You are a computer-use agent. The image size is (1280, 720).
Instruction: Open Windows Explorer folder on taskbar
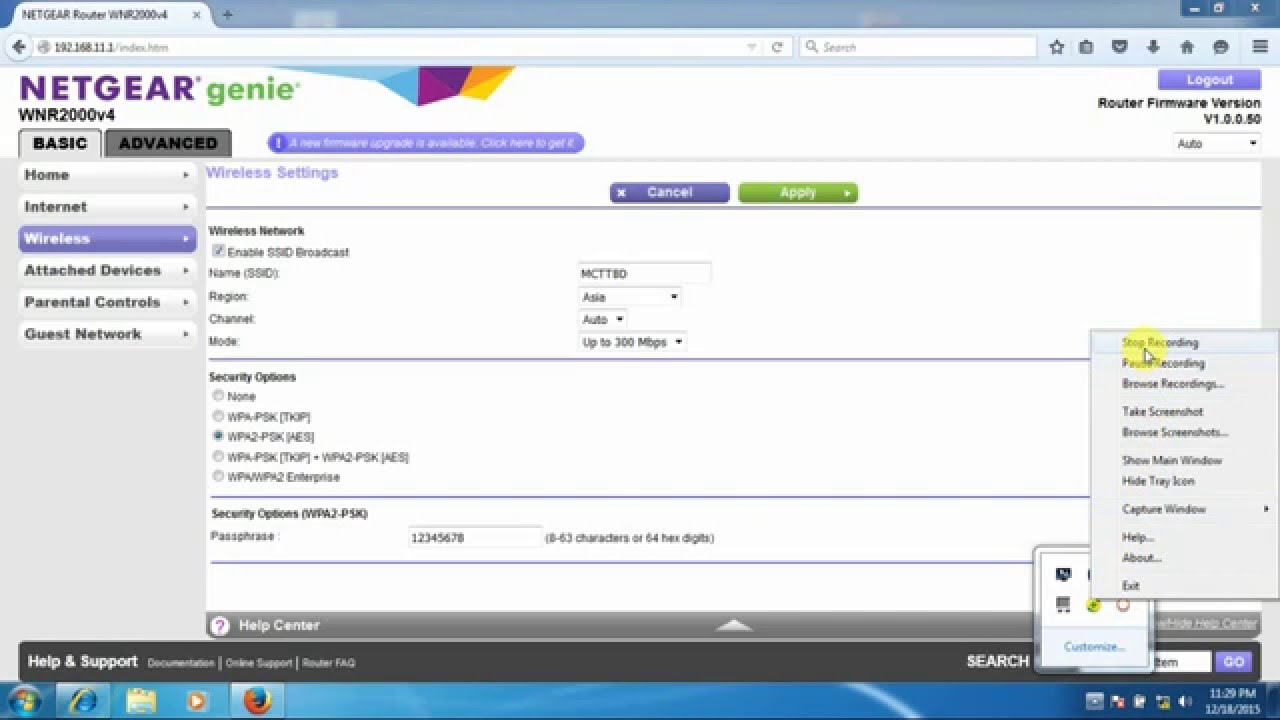[x=140, y=701]
